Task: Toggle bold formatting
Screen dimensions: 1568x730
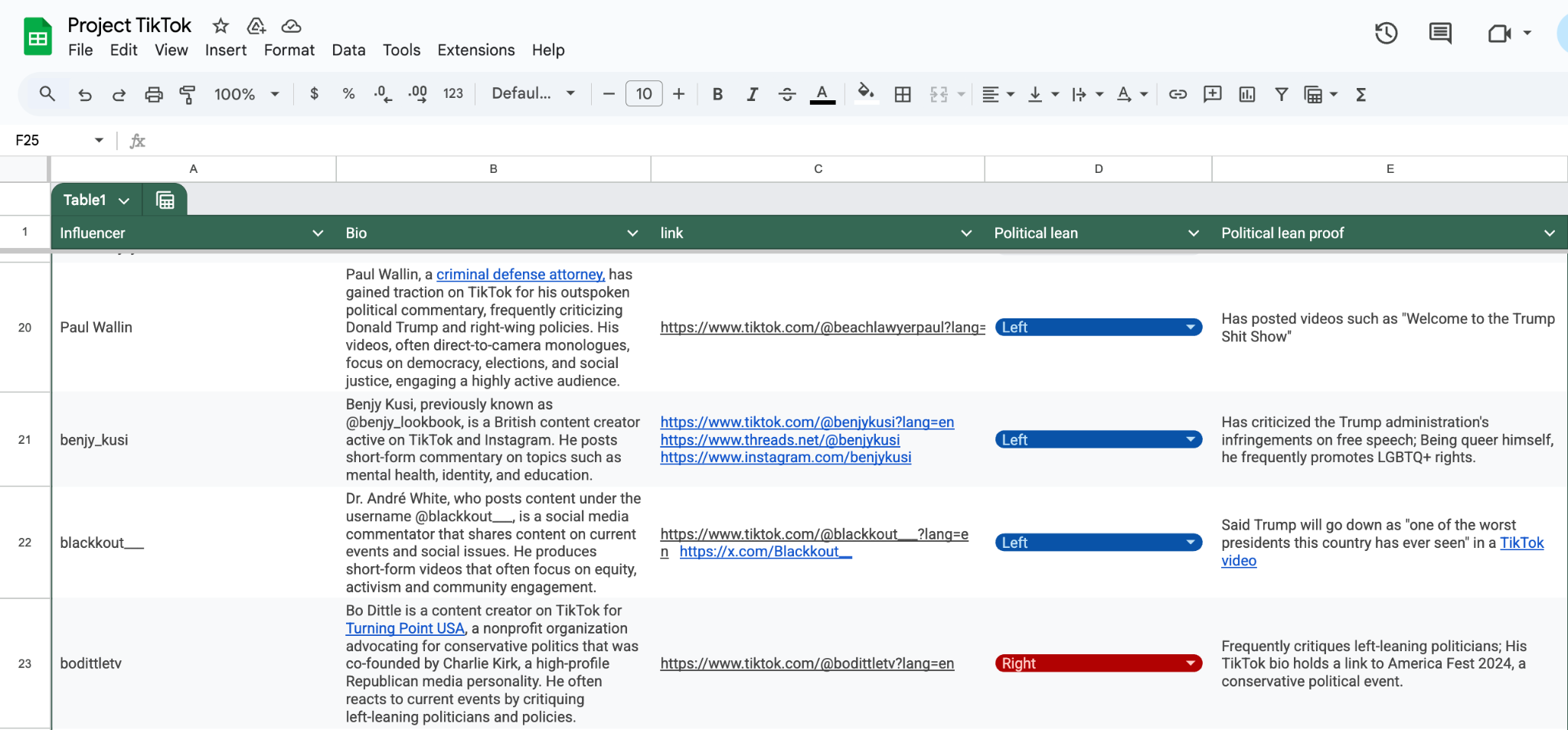Action: coord(717,94)
